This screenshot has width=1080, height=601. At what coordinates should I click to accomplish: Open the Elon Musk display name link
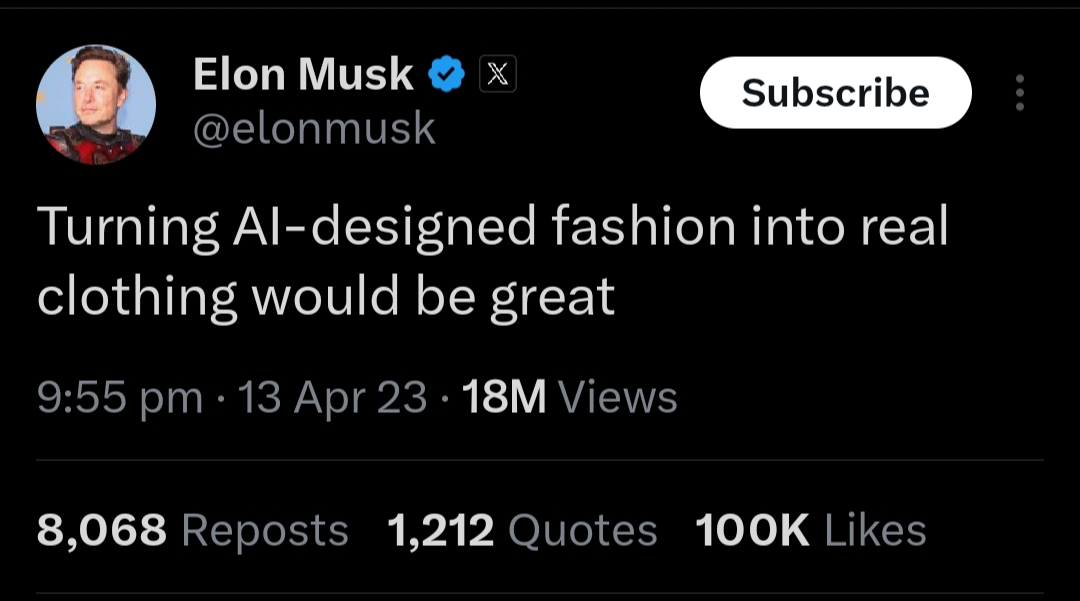[302, 74]
